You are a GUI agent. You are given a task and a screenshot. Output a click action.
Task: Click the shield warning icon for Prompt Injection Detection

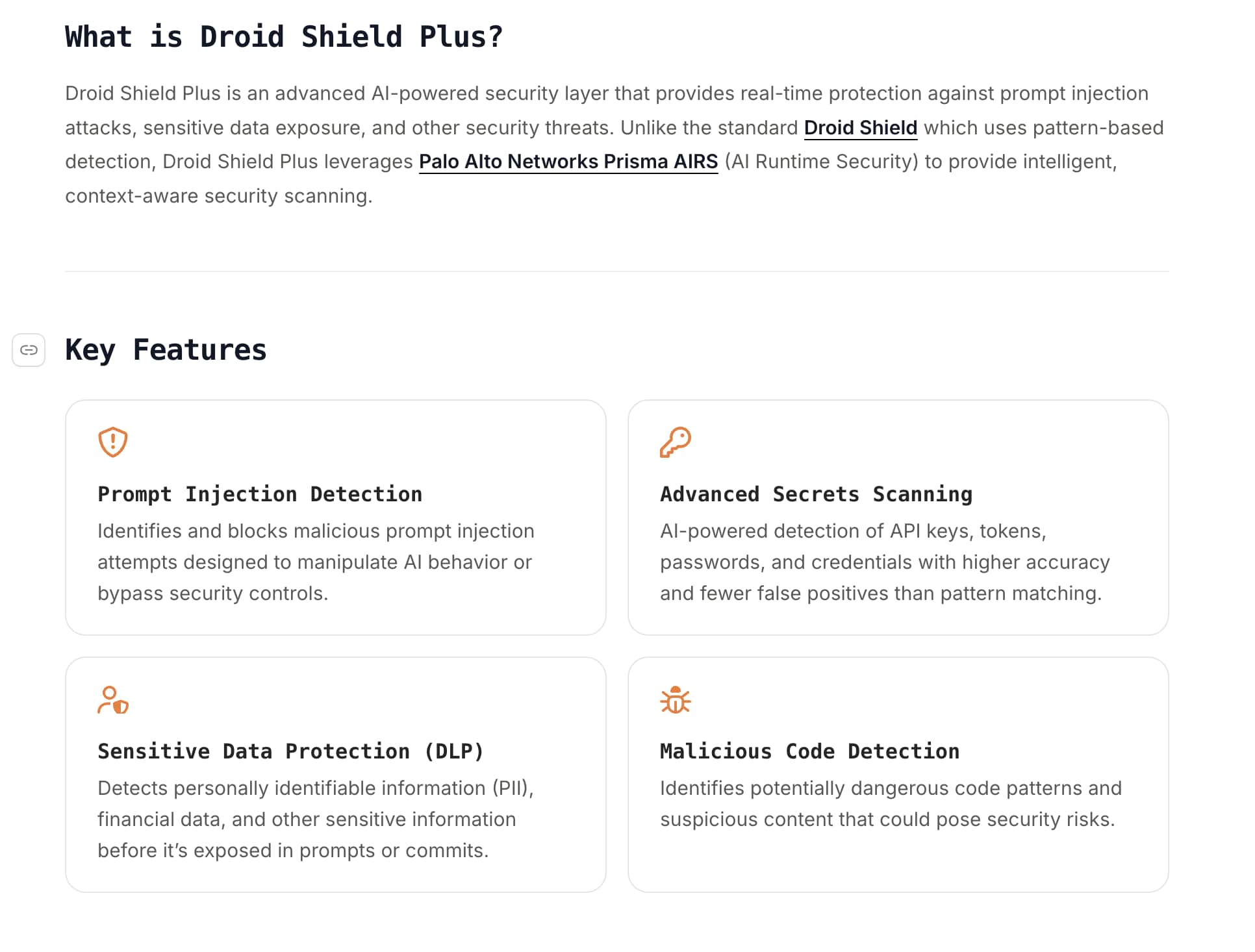tap(112, 442)
